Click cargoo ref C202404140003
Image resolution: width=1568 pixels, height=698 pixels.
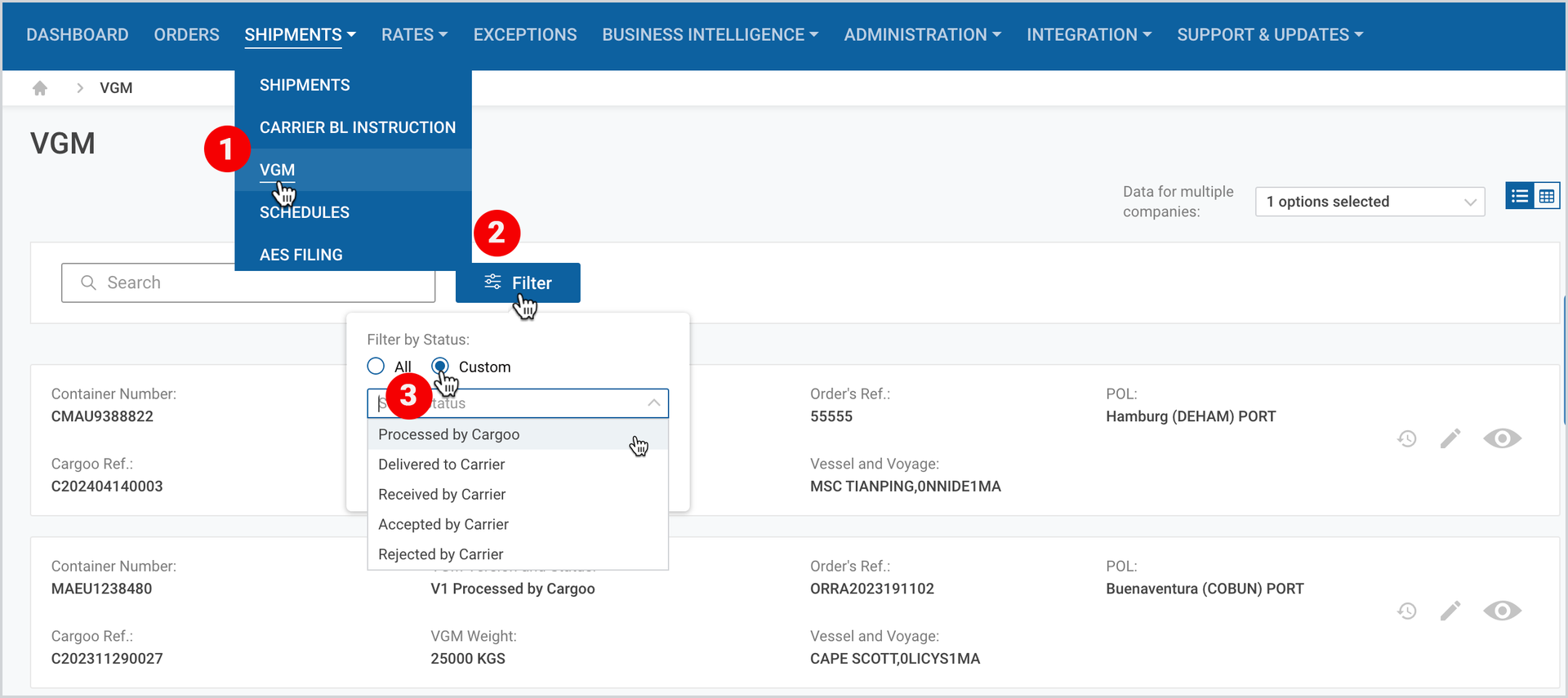[x=107, y=487]
